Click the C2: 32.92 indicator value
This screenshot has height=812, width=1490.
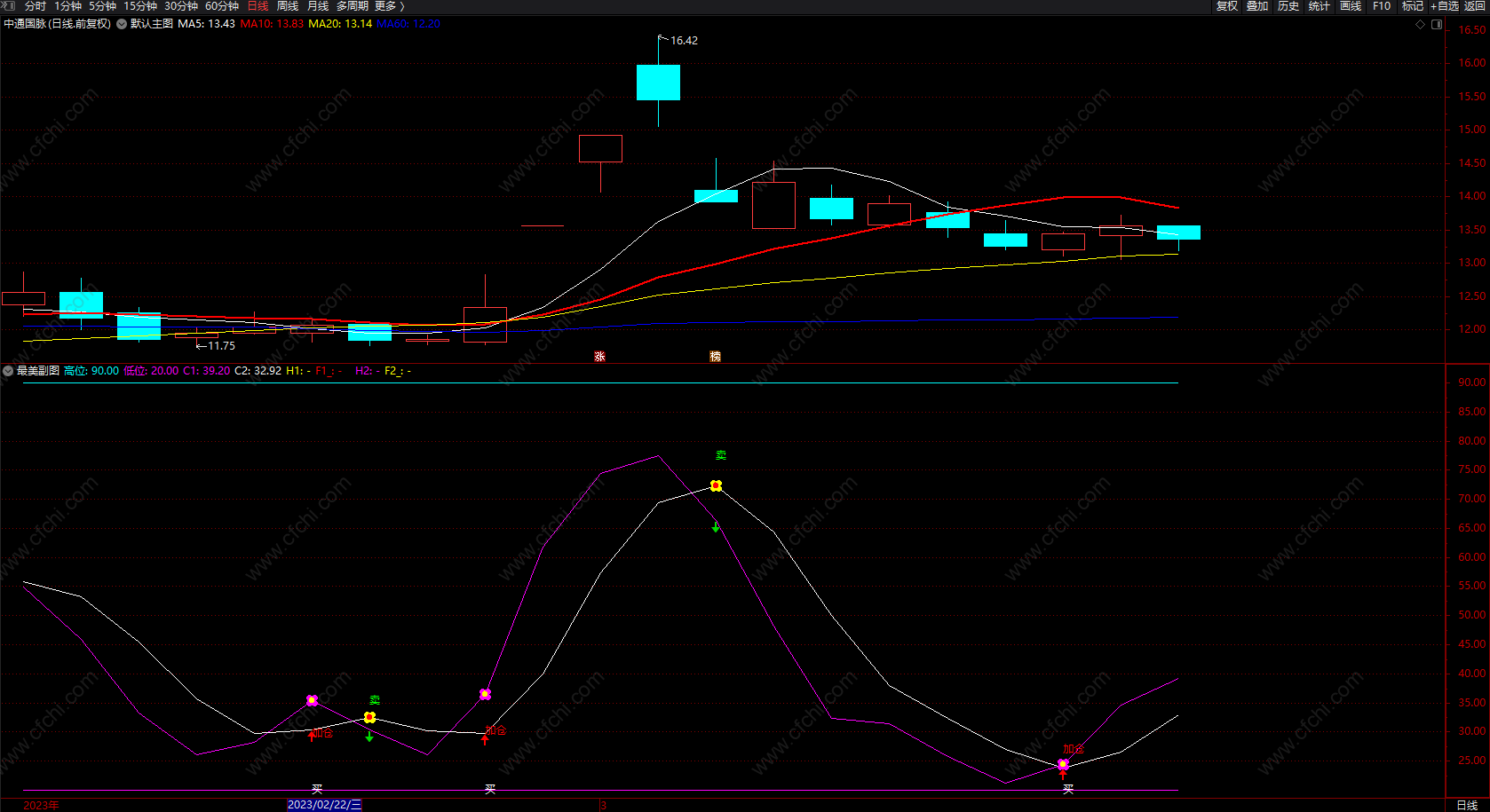click(x=258, y=371)
